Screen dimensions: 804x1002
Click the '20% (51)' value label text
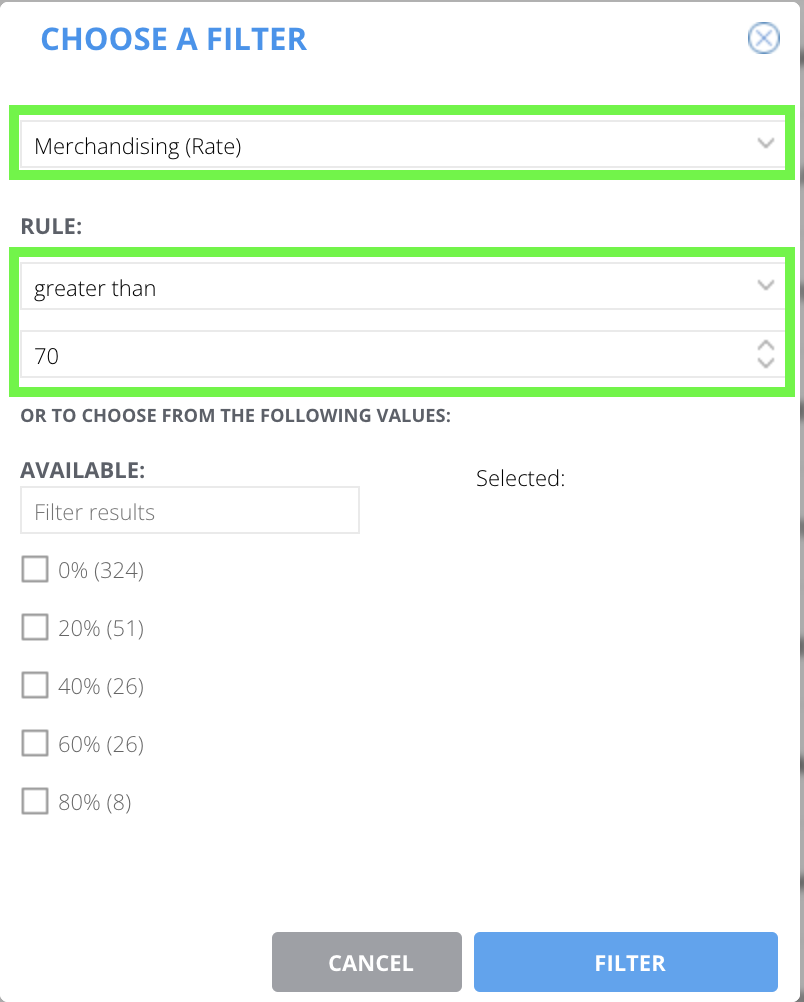point(101,628)
